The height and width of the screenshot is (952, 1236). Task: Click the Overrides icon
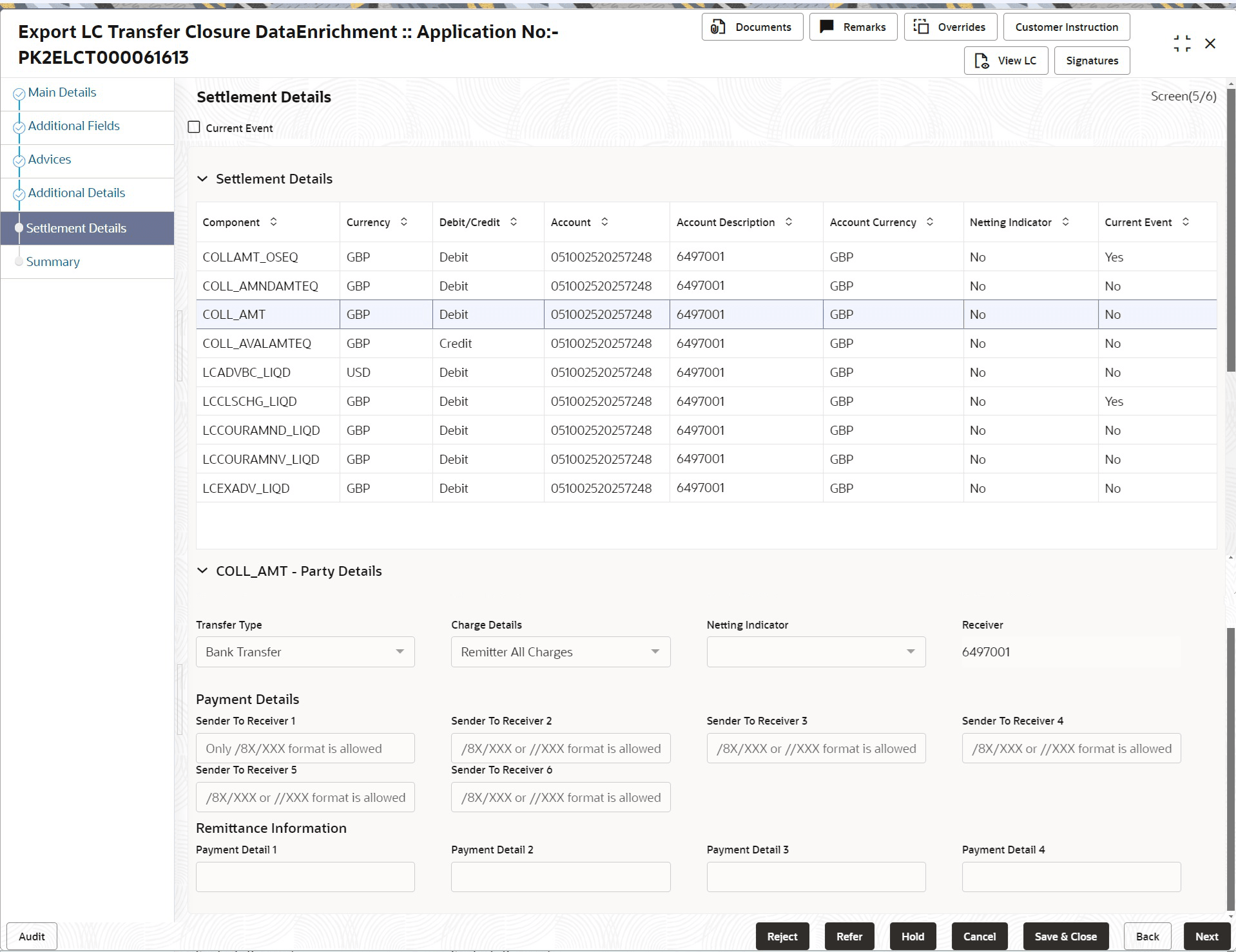pos(921,27)
